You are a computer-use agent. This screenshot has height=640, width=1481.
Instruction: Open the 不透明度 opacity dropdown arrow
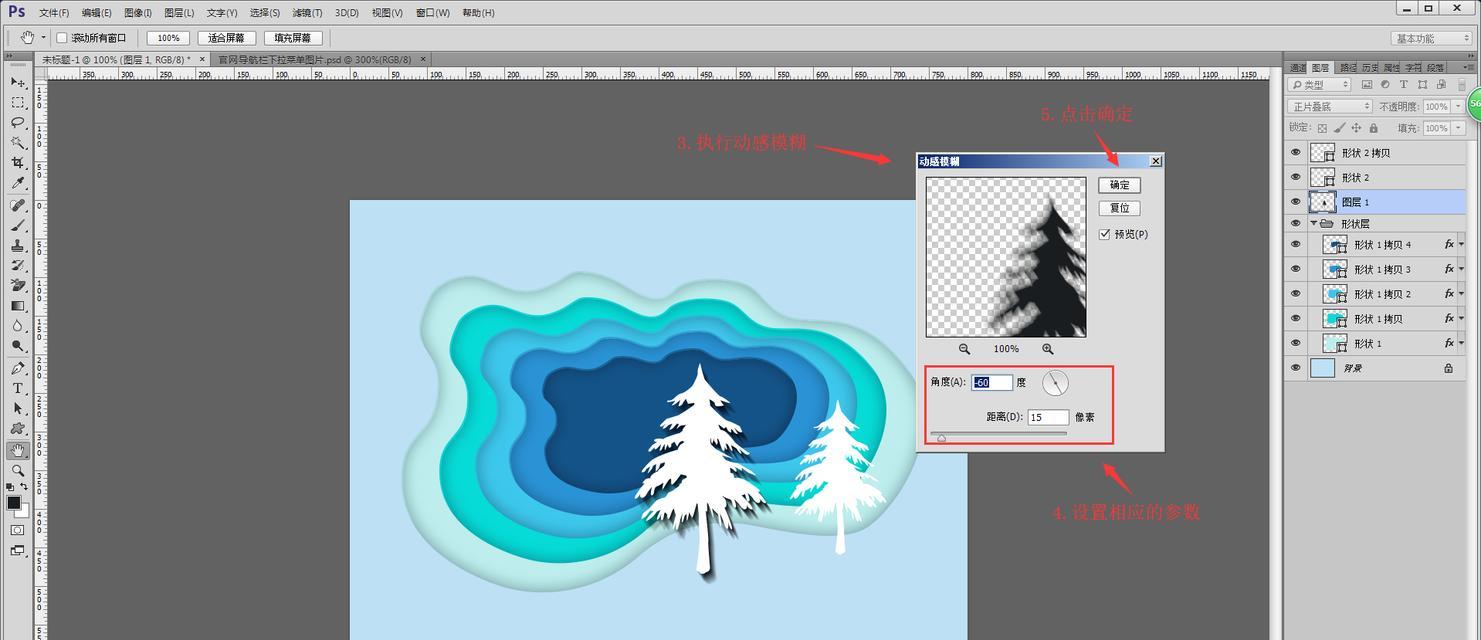coord(1458,106)
